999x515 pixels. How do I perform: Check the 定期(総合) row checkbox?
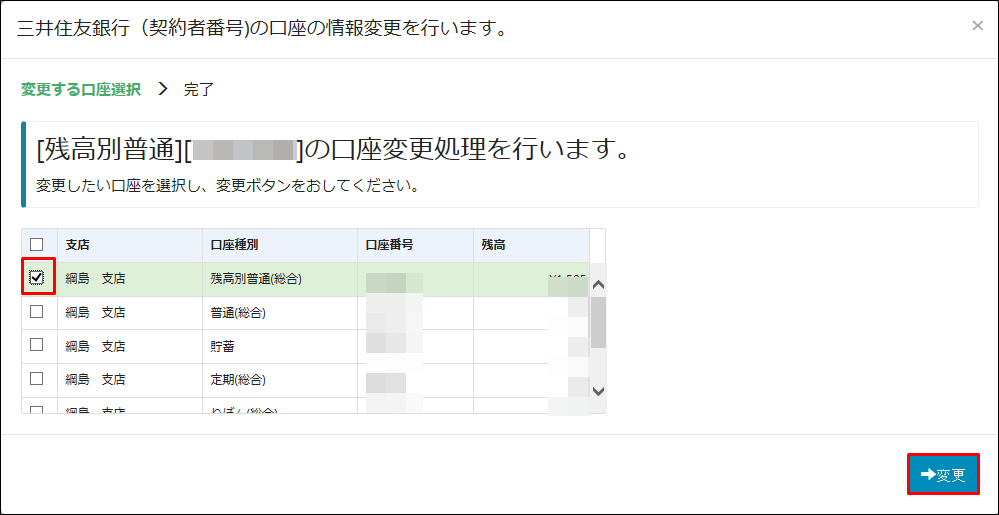[37, 379]
